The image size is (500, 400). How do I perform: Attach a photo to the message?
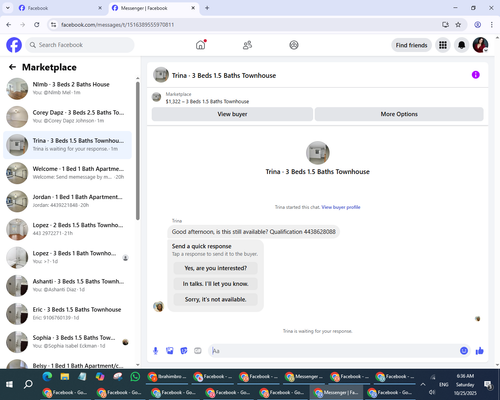[x=170, y=351]
